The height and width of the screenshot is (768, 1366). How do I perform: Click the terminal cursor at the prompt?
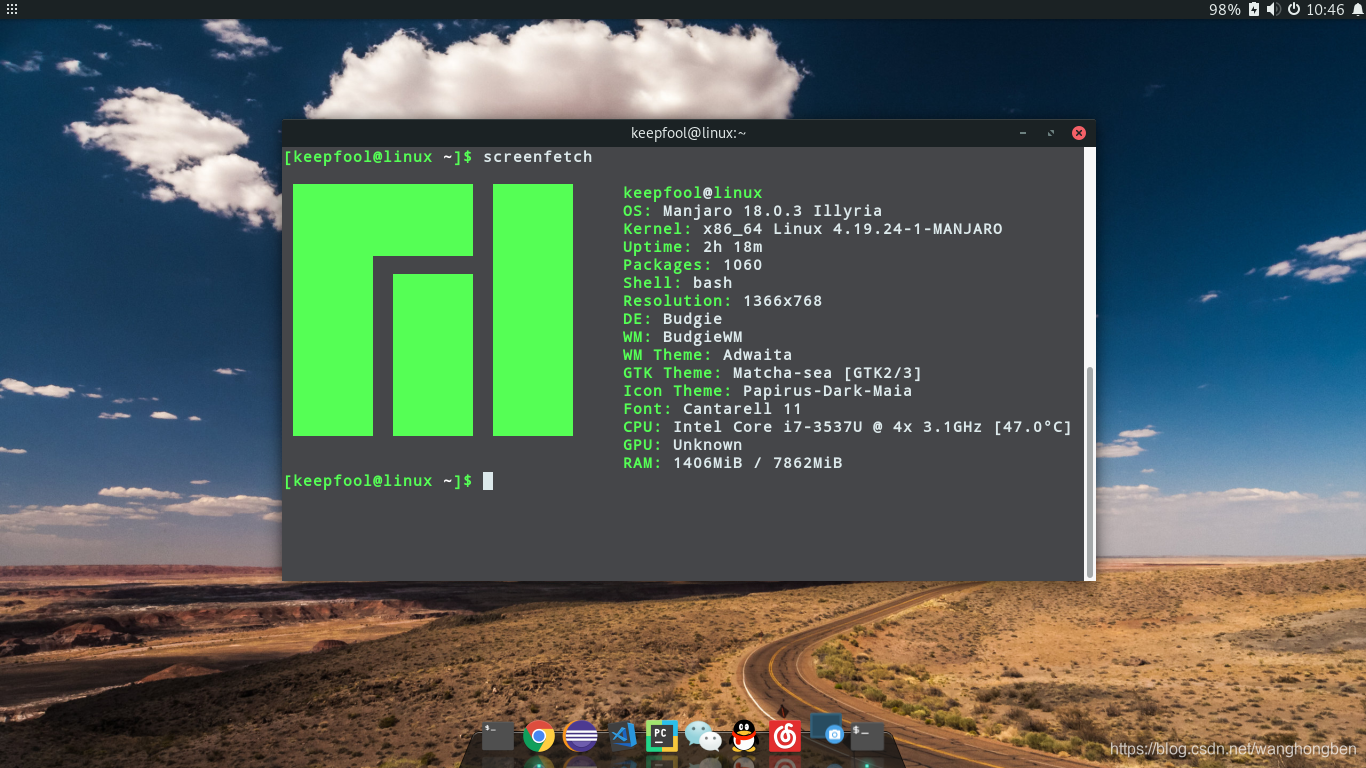[x=488, y=481]
